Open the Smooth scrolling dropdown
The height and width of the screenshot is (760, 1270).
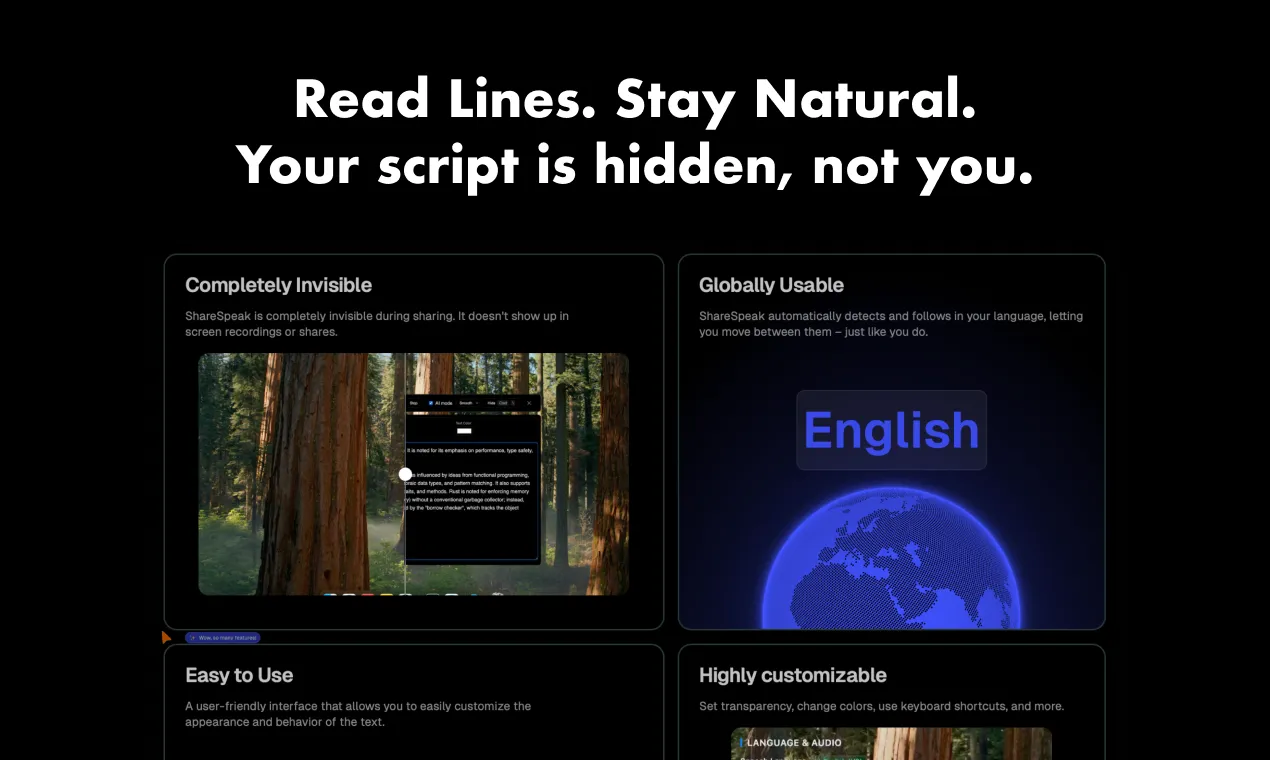468,401
